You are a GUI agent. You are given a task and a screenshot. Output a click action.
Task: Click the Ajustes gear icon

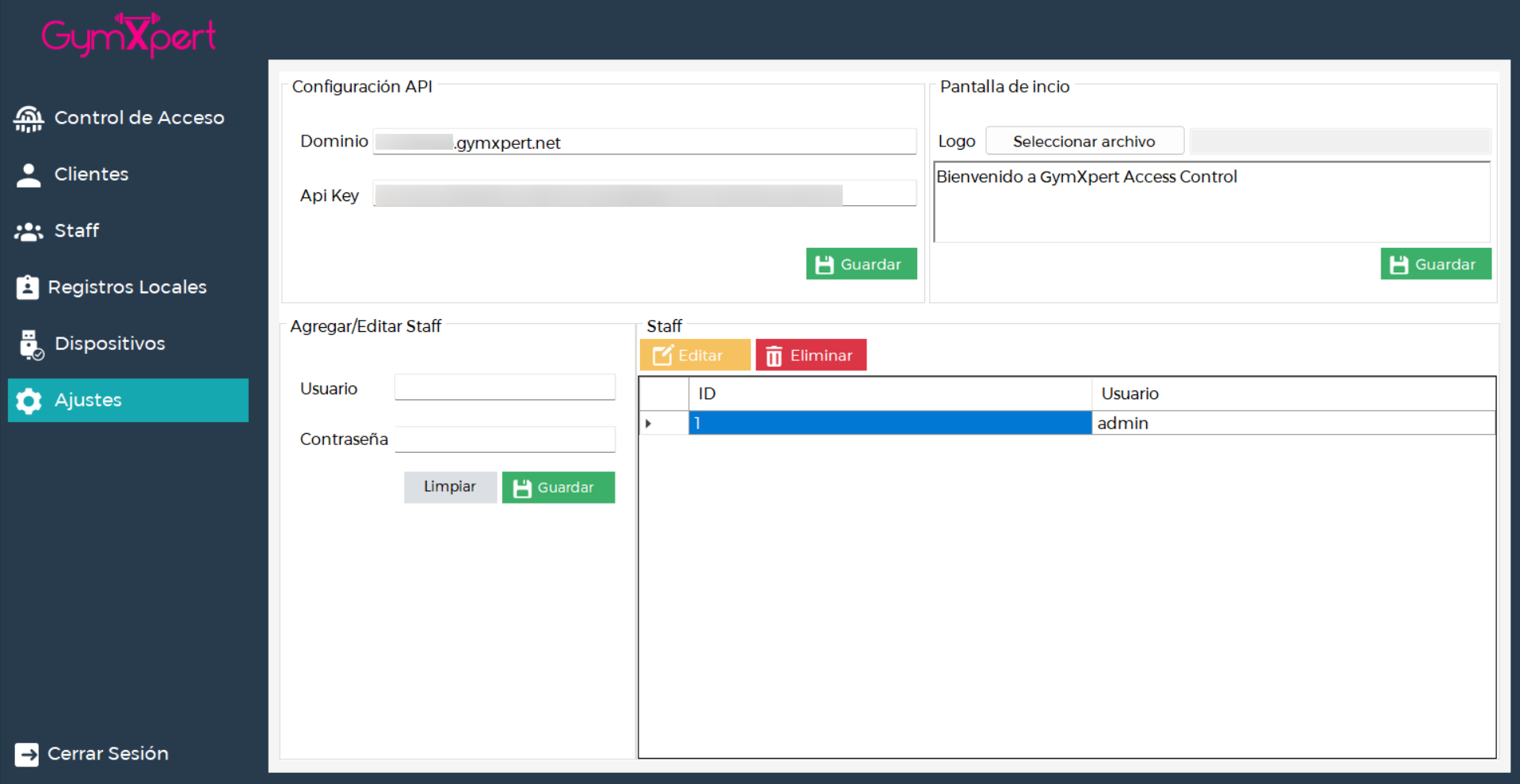tap(29, 401)
